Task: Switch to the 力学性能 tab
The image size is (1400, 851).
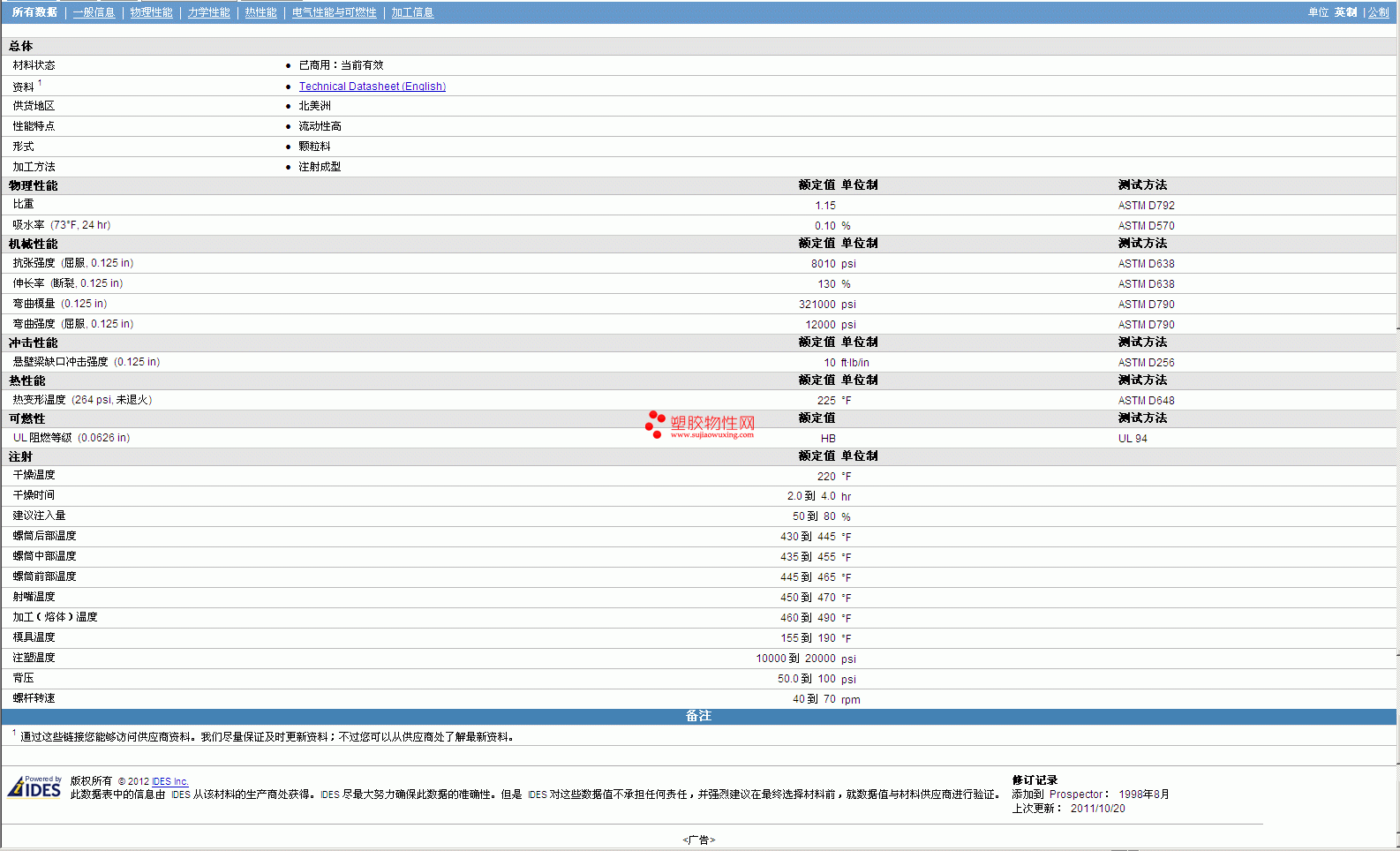Action: click(209, 12)
